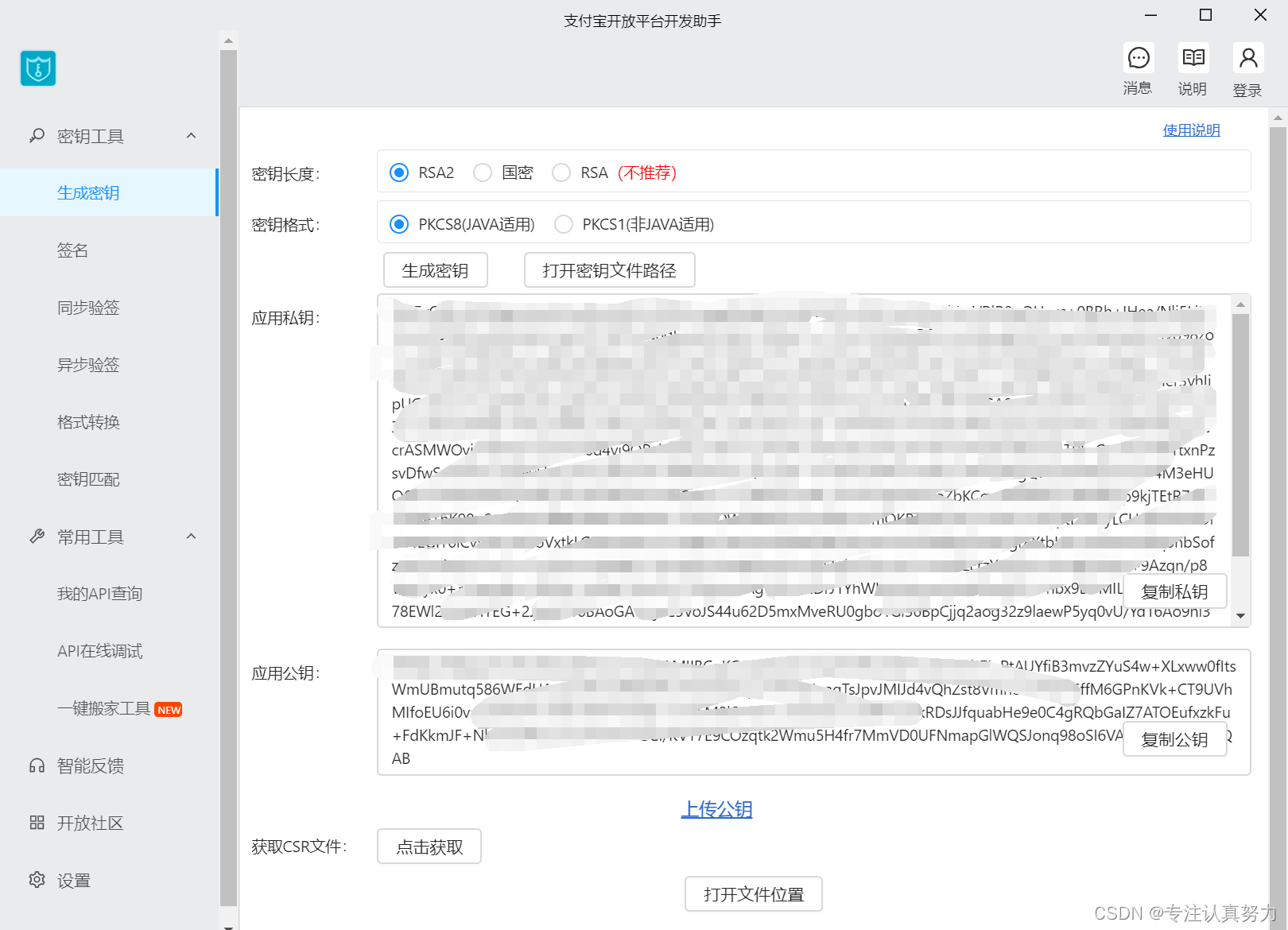1288x930 pixels.
Task: Click the 密钥长度 label
Action: (x=285, y=174)
